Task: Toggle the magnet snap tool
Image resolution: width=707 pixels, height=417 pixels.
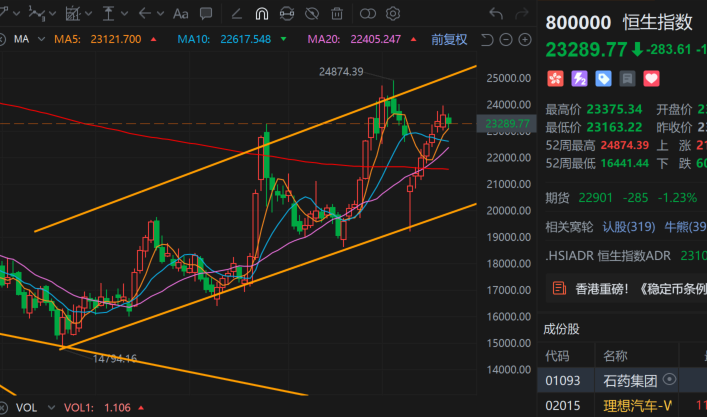Action: (x=261, y=14)
